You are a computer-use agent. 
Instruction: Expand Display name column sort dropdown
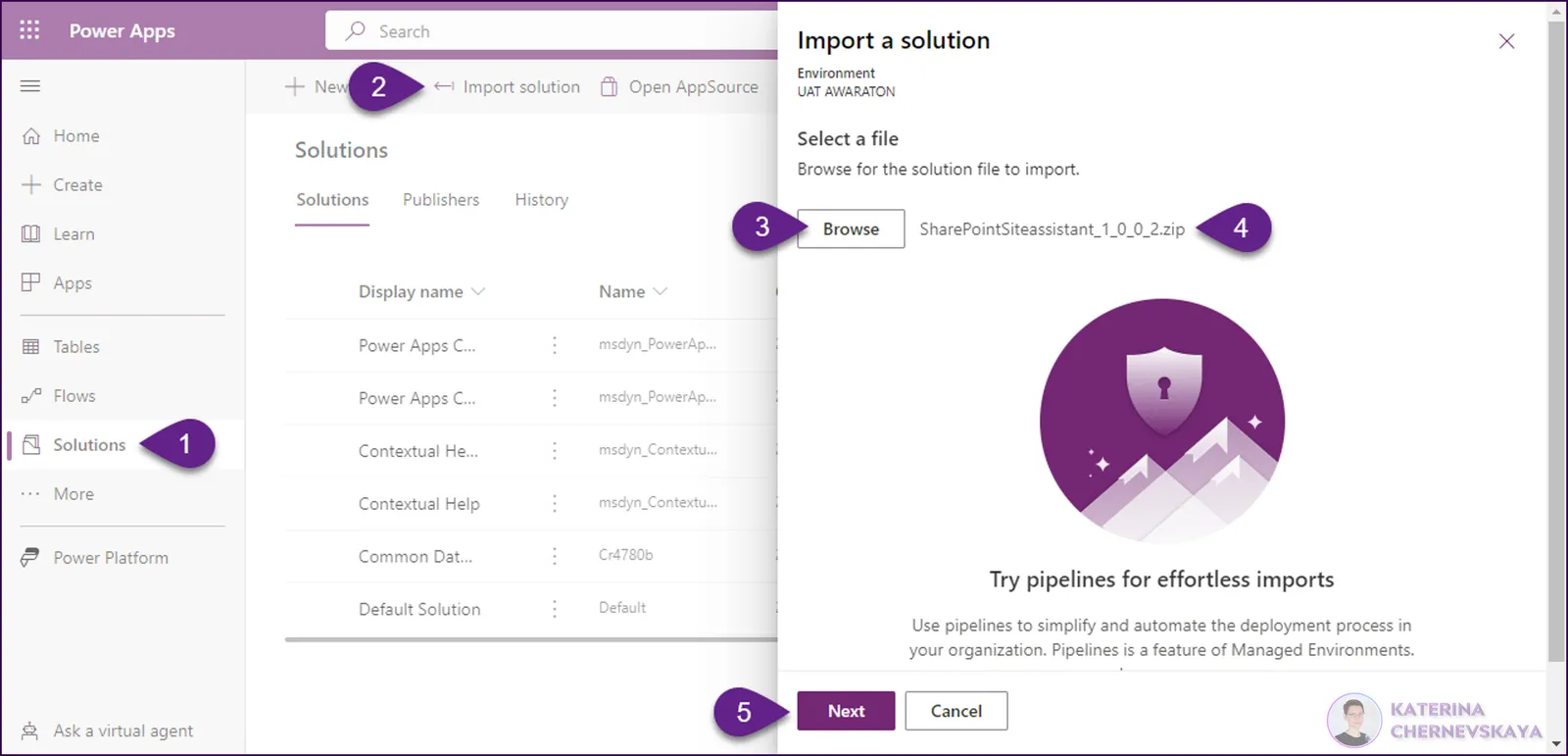click(478, 292)
